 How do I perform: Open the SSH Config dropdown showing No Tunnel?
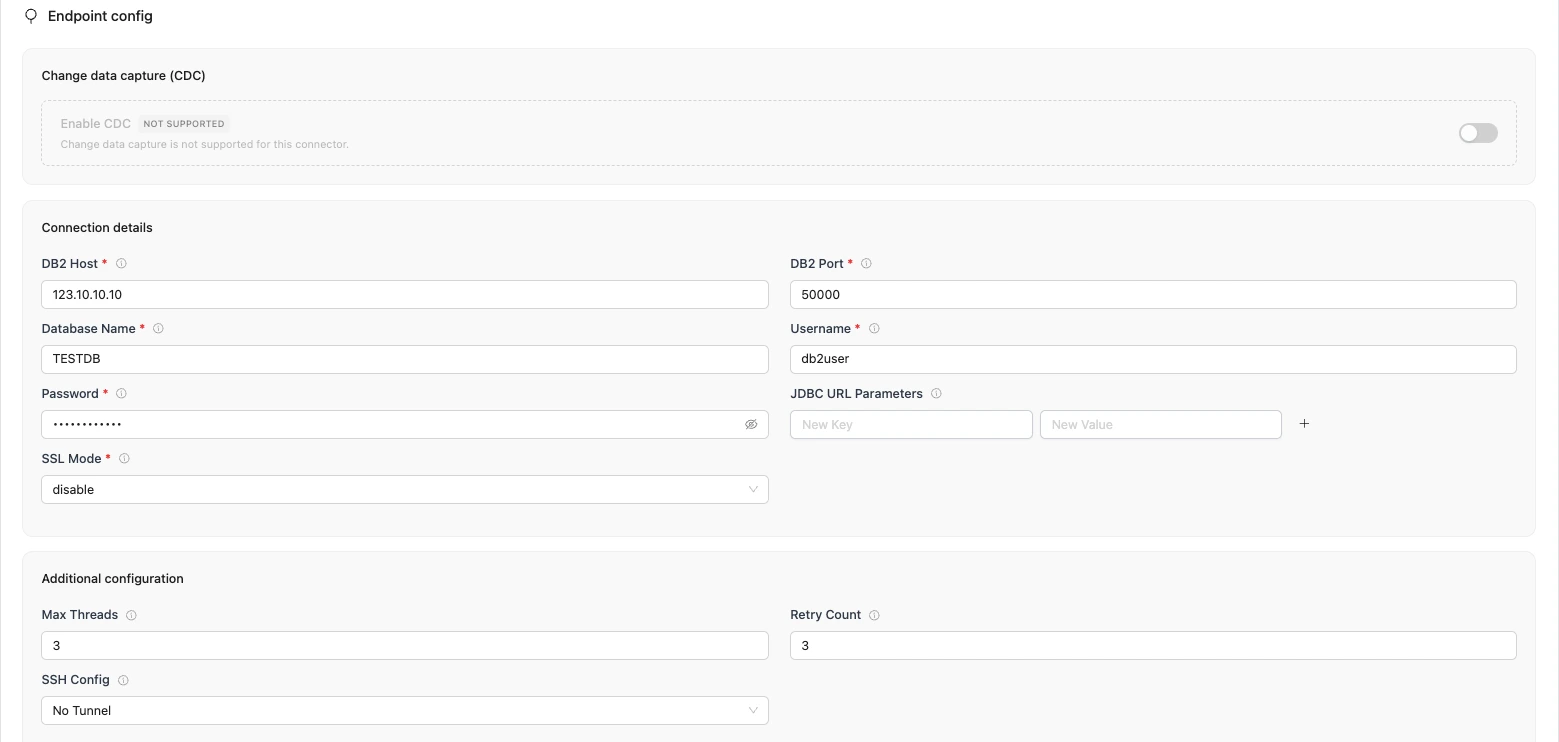405,711
